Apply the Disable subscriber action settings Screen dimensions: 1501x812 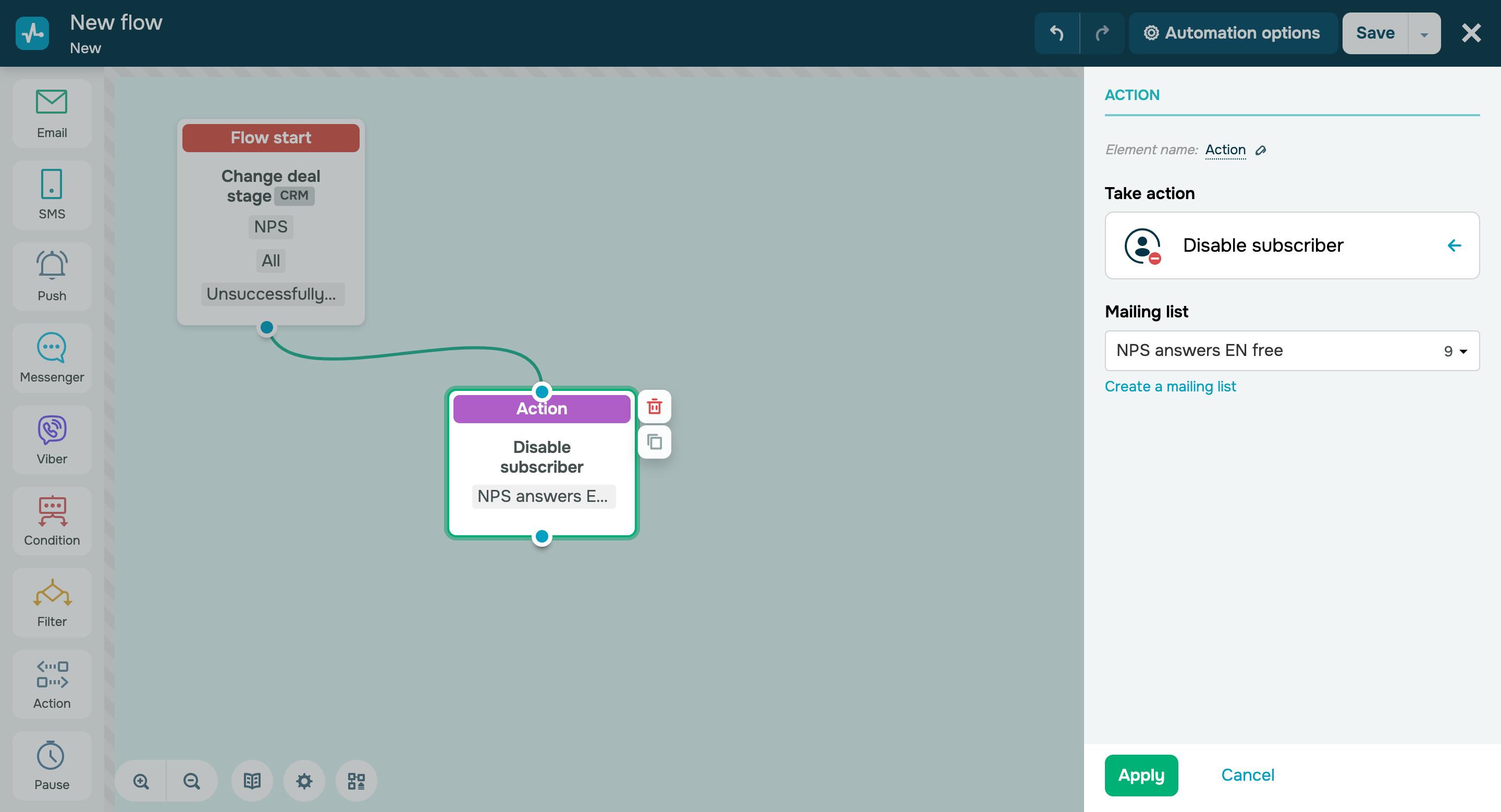pos(1141,774)
